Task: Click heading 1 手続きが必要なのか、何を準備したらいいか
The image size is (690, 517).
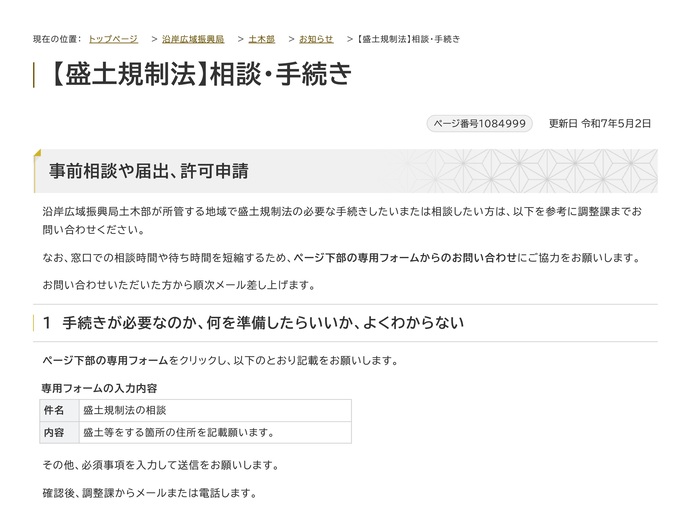Action: point(253,323)
